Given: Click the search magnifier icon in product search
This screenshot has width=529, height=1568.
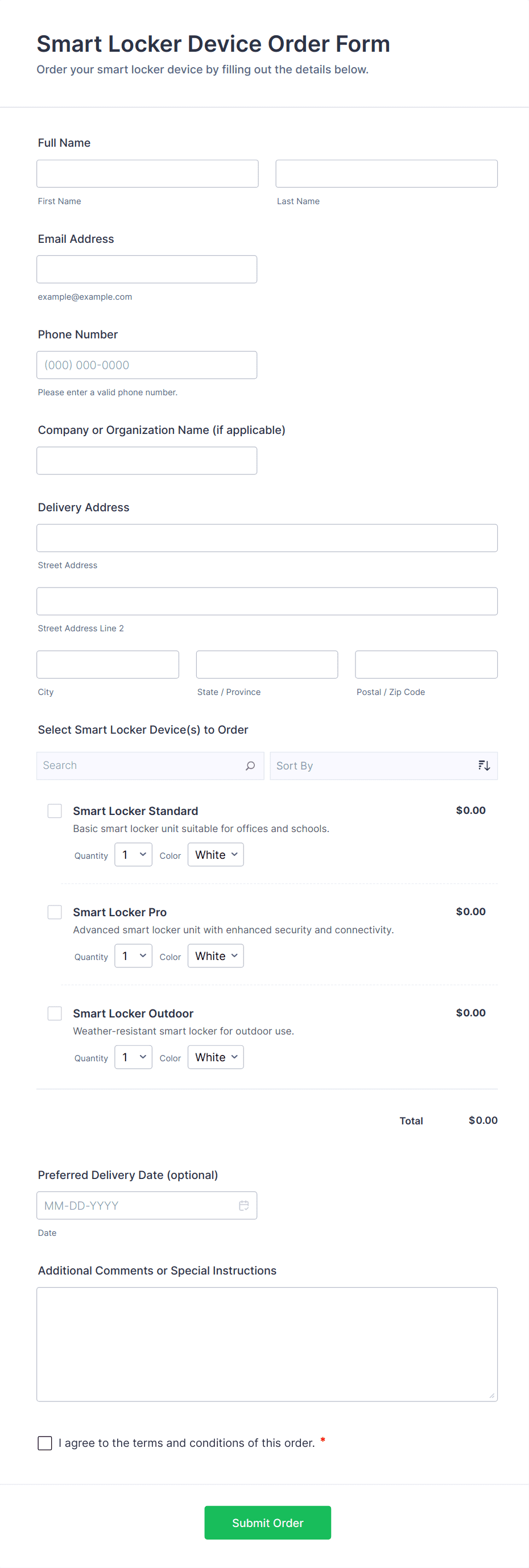Looking at the screenshot, I should coord(250,766).
